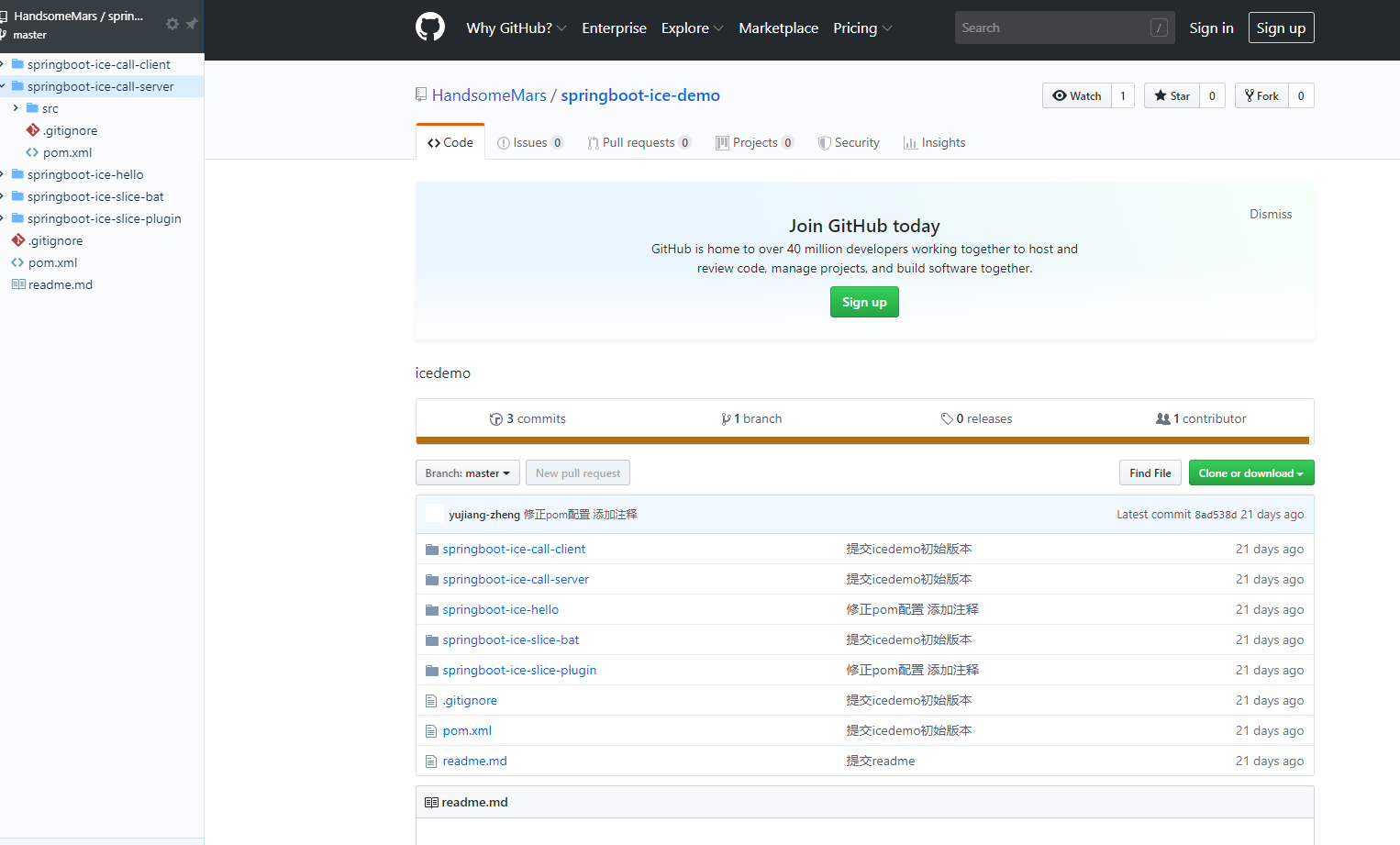Open the Why GitHub? dropdown menu

tap(517, 28)
